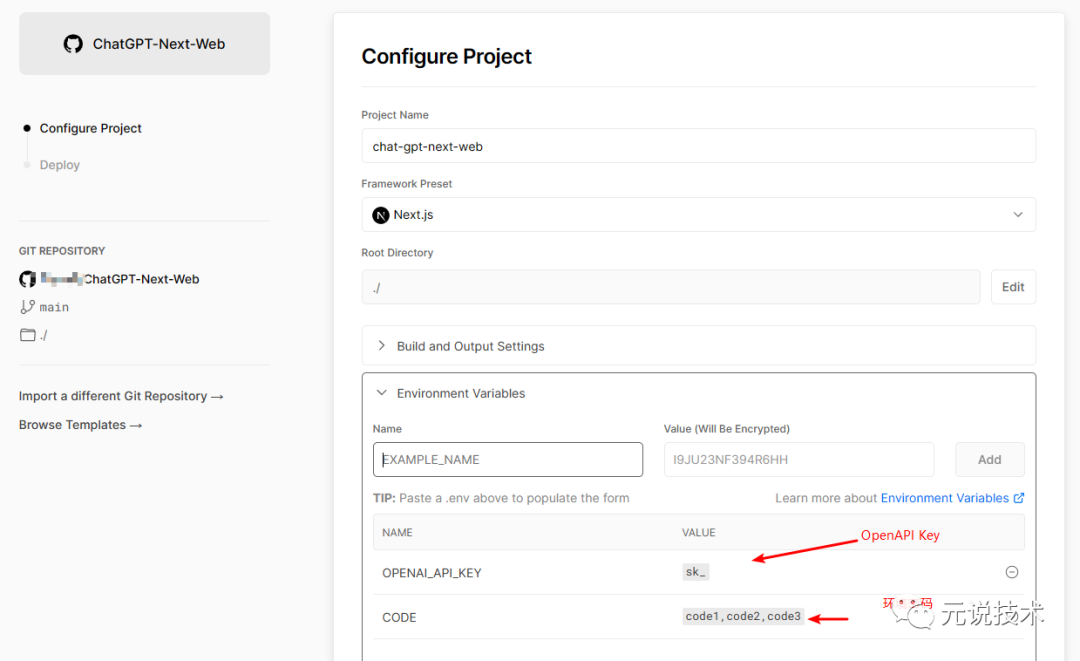This screenshot has height=661, width=1080.
Task: Select the Deploy step
Action: [x=60, y=165]
